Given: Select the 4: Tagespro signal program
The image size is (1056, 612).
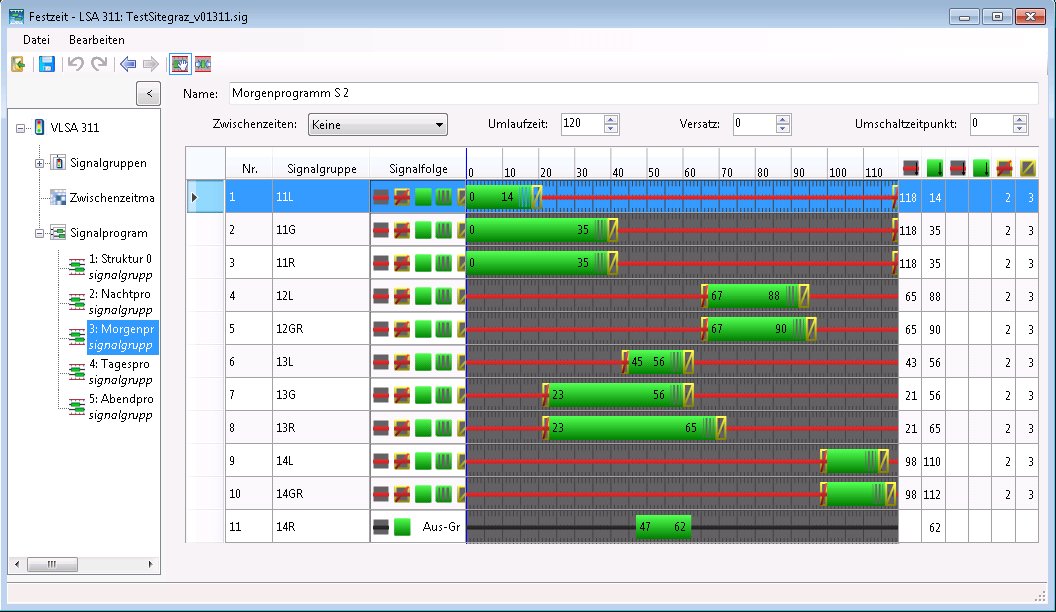Looking at the screenshot, I should [120, 365].
